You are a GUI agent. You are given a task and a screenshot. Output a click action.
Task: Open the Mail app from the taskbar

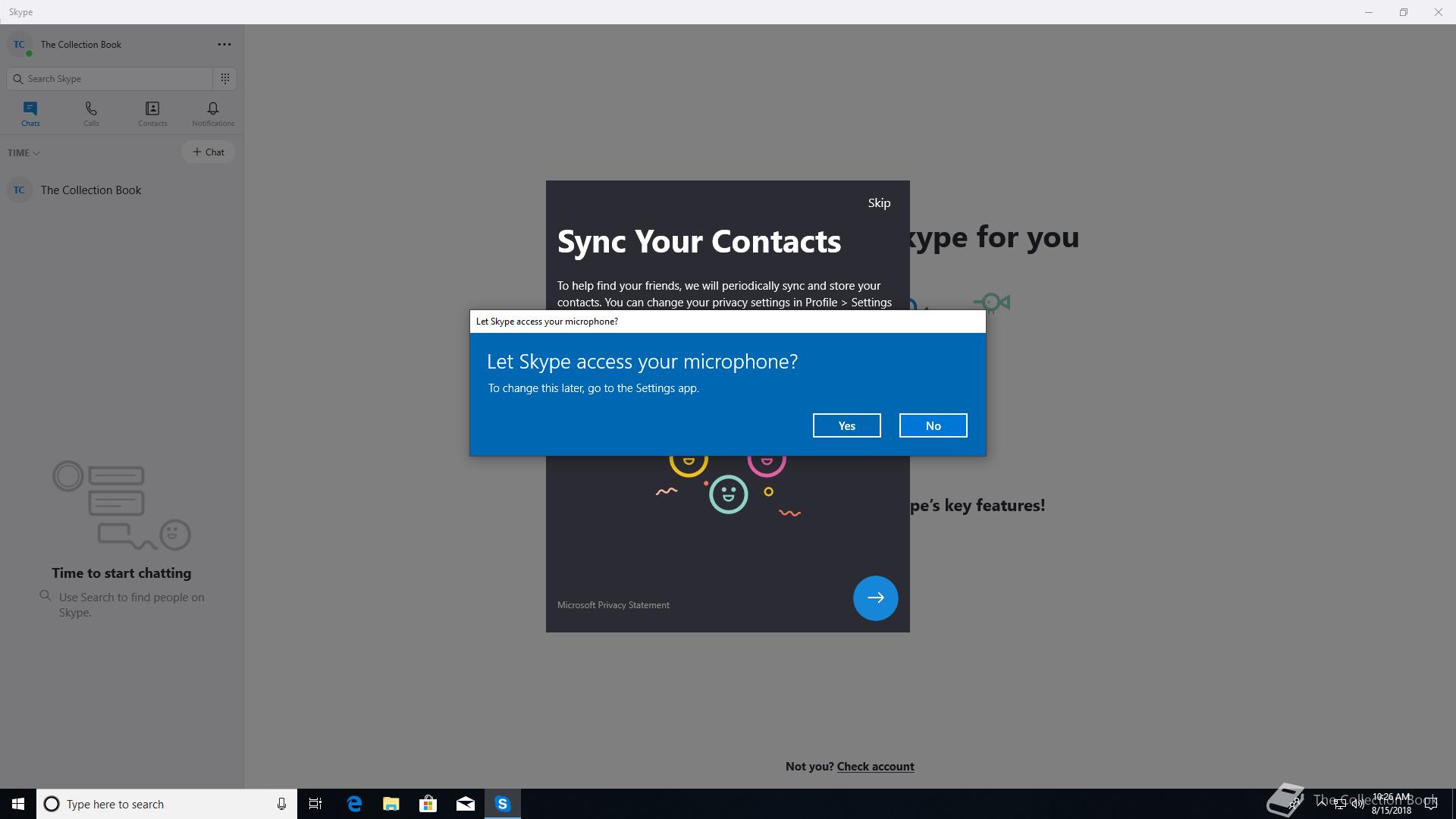[466, 804]
